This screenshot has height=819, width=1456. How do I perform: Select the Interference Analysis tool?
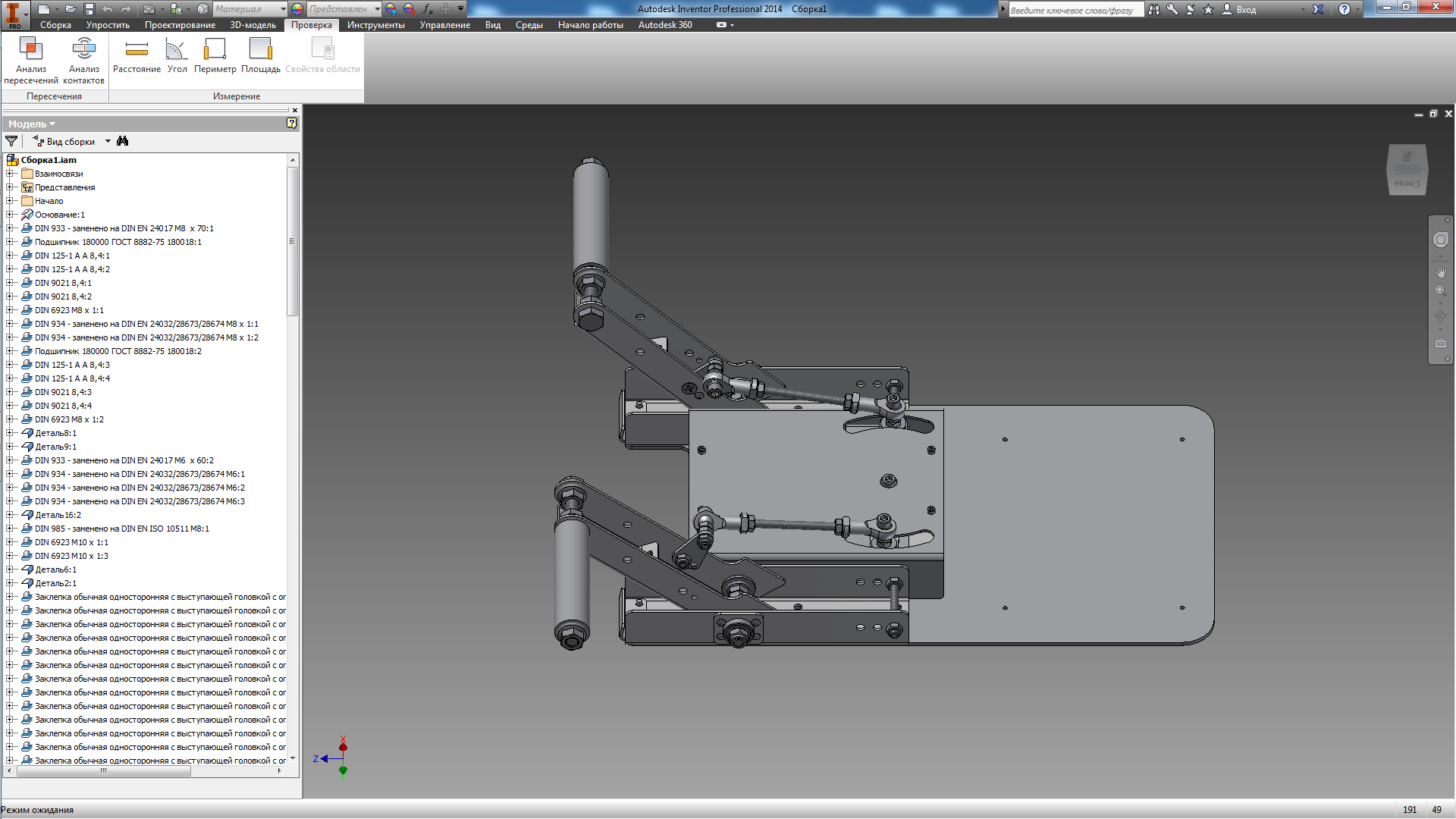click(x=31, y=60)
